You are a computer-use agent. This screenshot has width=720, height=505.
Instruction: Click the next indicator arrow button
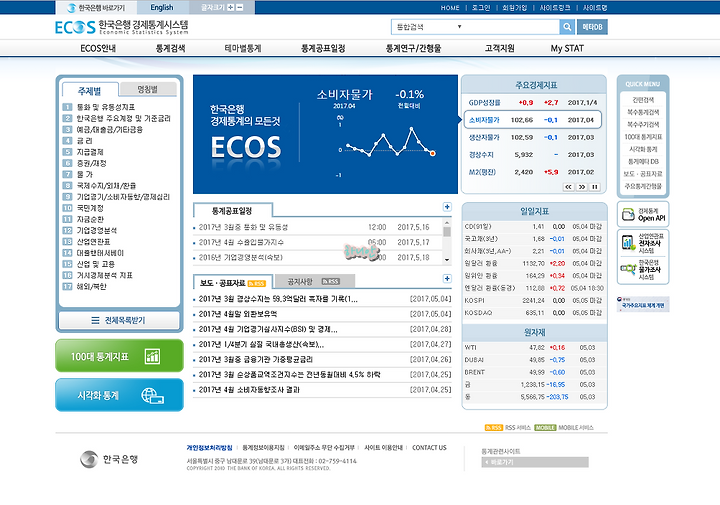[582, 187]
